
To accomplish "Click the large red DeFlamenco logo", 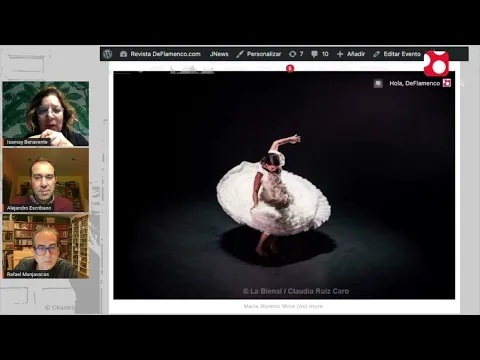I will (x=436, y=63).
